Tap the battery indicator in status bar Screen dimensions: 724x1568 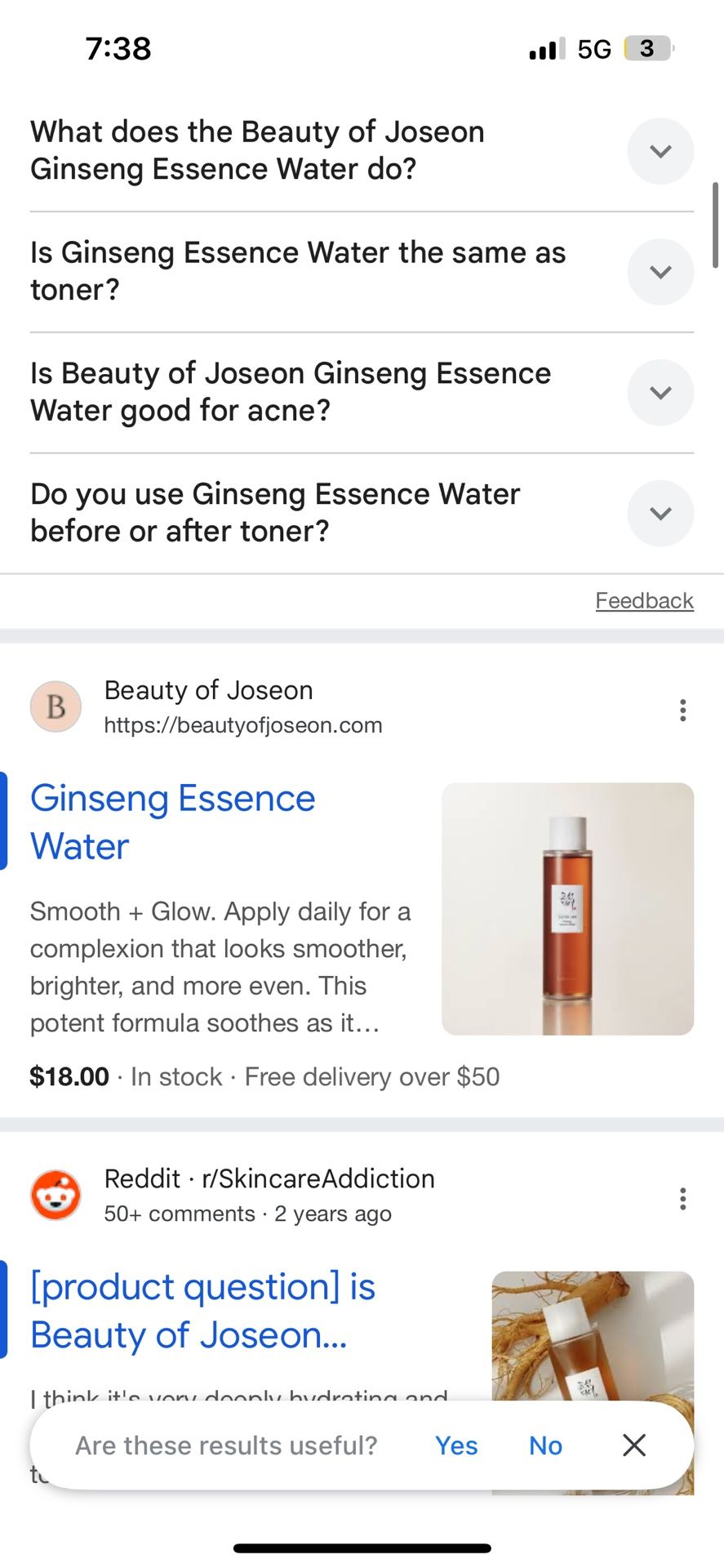coord(647,49)
